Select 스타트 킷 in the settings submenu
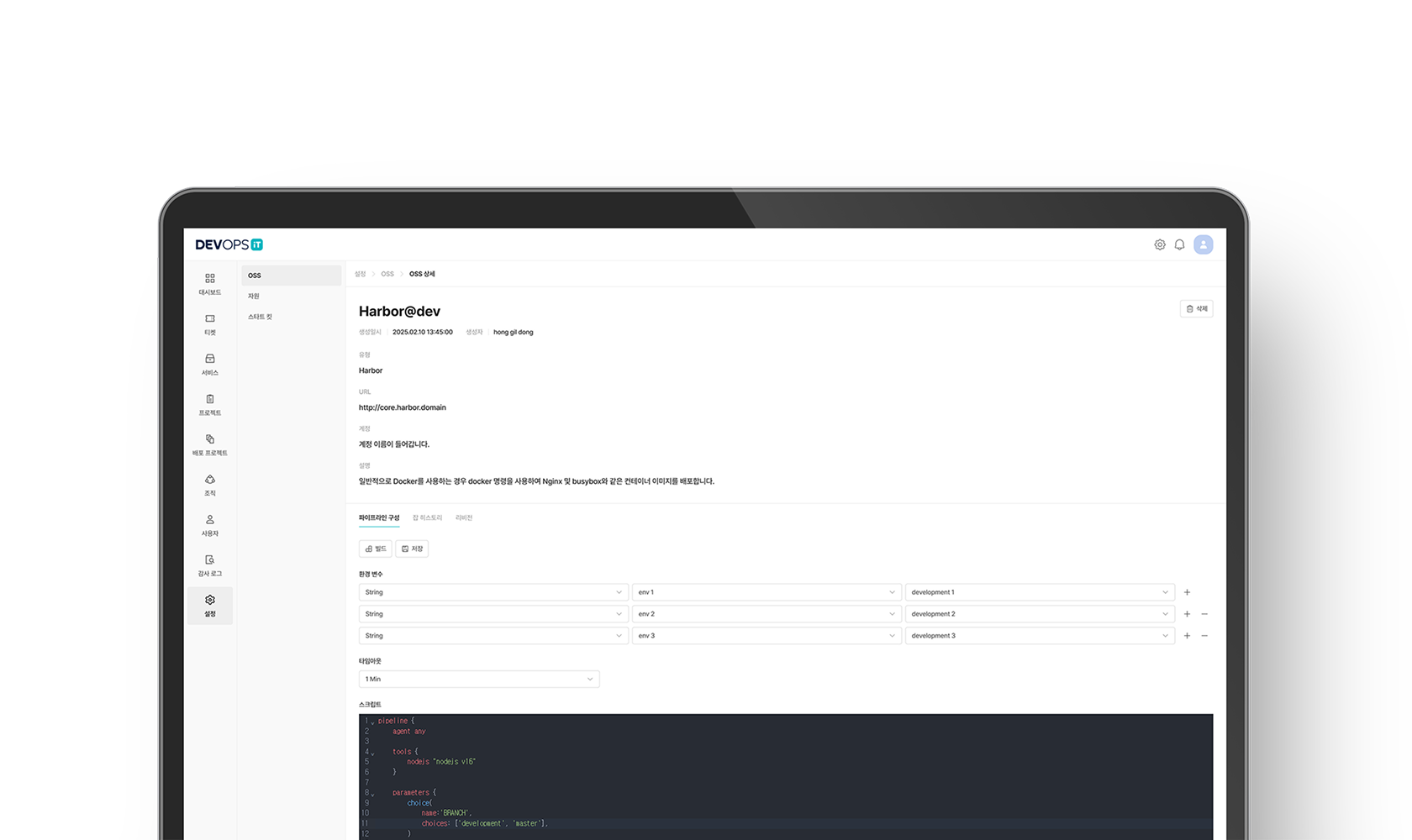This screenshot has height=840, width=1412. click(x=260, y=317)
